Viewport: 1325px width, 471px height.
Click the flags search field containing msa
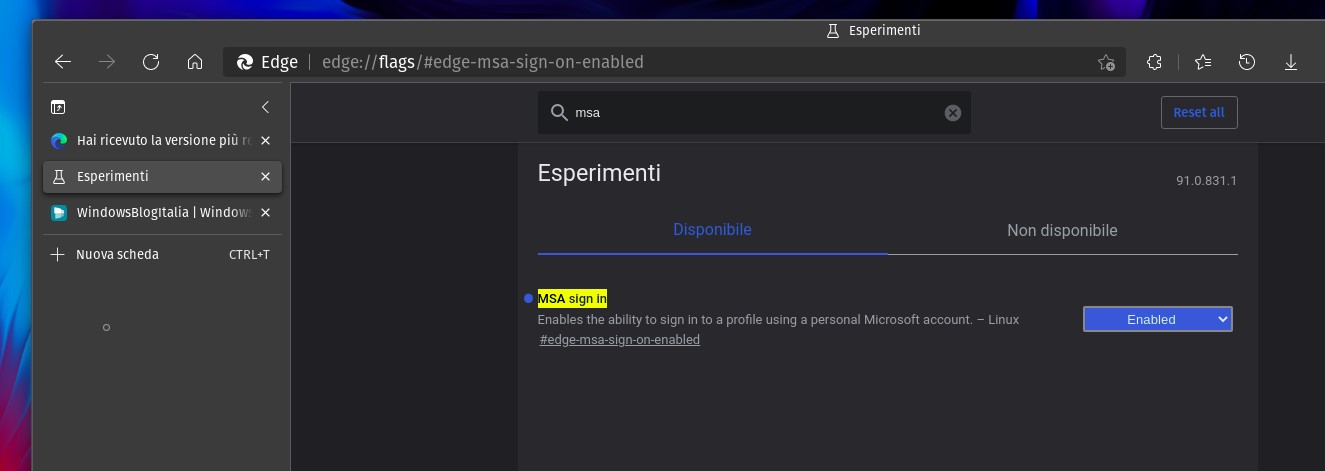tap(755, 113)
